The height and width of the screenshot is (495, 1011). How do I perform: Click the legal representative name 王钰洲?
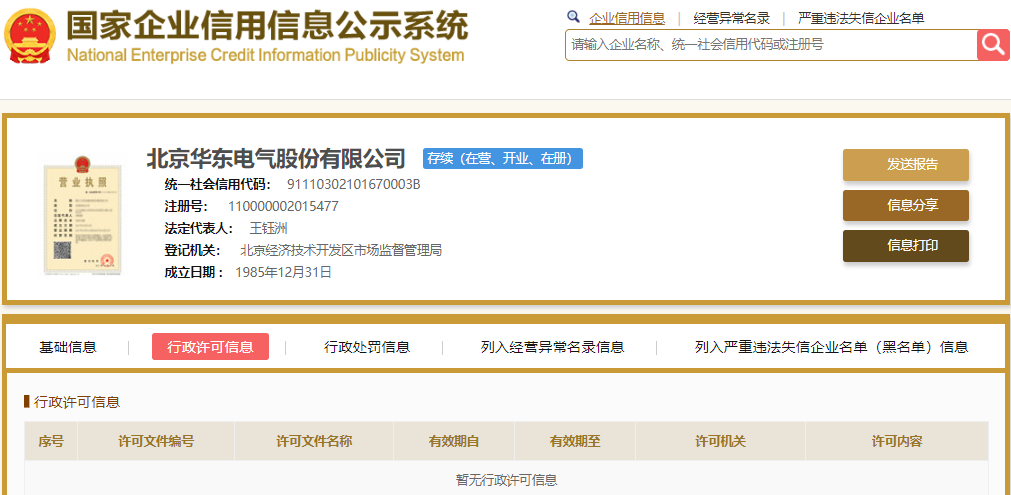pos(268,228)
